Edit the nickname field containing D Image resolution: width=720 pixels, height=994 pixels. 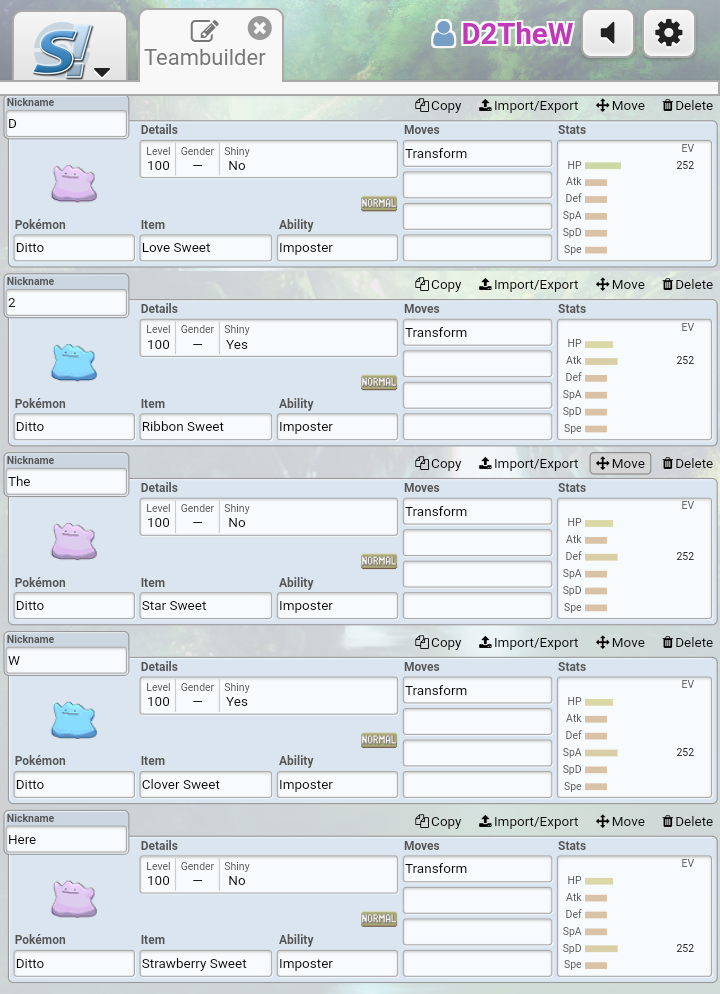[67, 124]
